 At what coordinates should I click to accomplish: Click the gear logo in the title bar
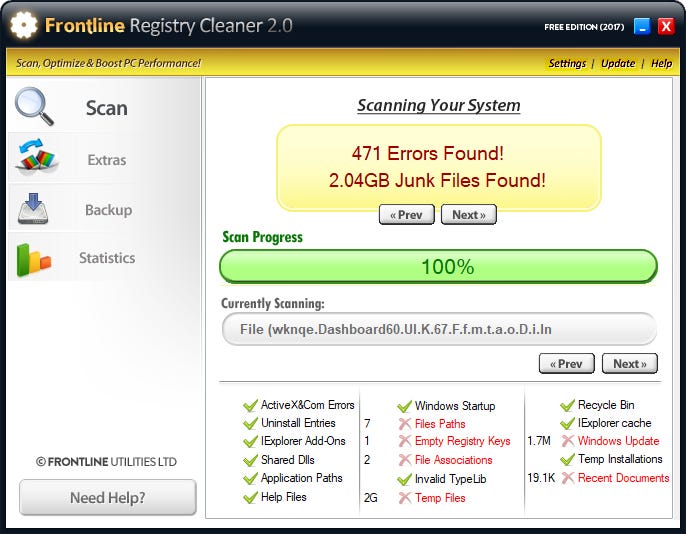tap(23, 25)
